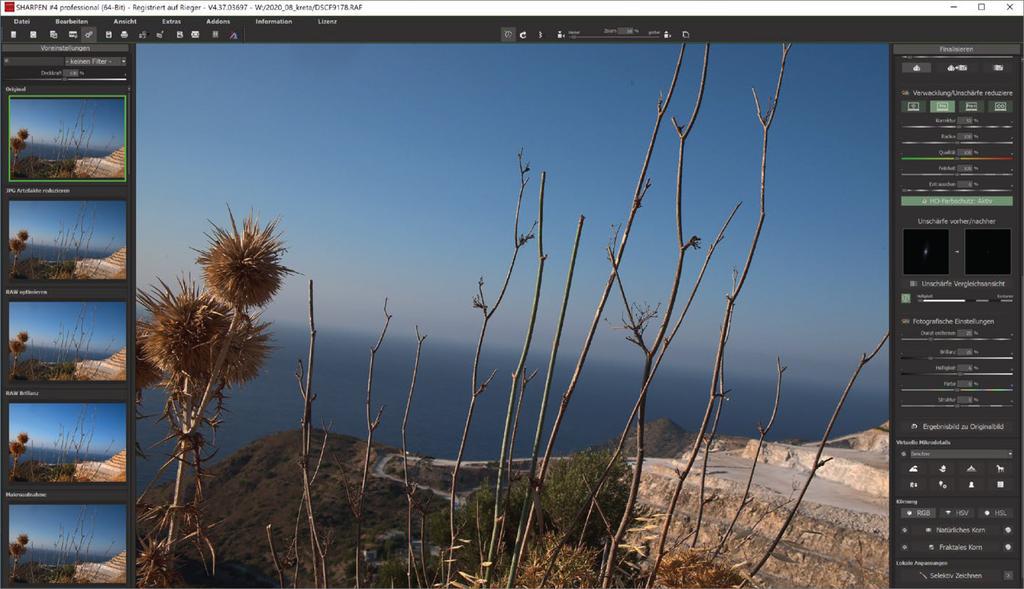Image resolution: width=1024 pixels, height=589 pixels.
Task: Choose the second microdetail icon in top row
Action: 942,468
